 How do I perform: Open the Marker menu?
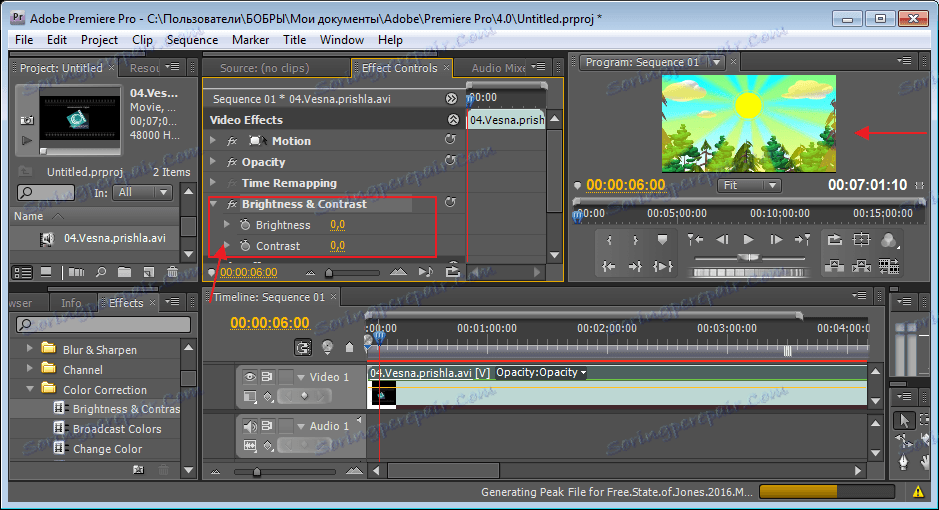click(x=250, y=40)
